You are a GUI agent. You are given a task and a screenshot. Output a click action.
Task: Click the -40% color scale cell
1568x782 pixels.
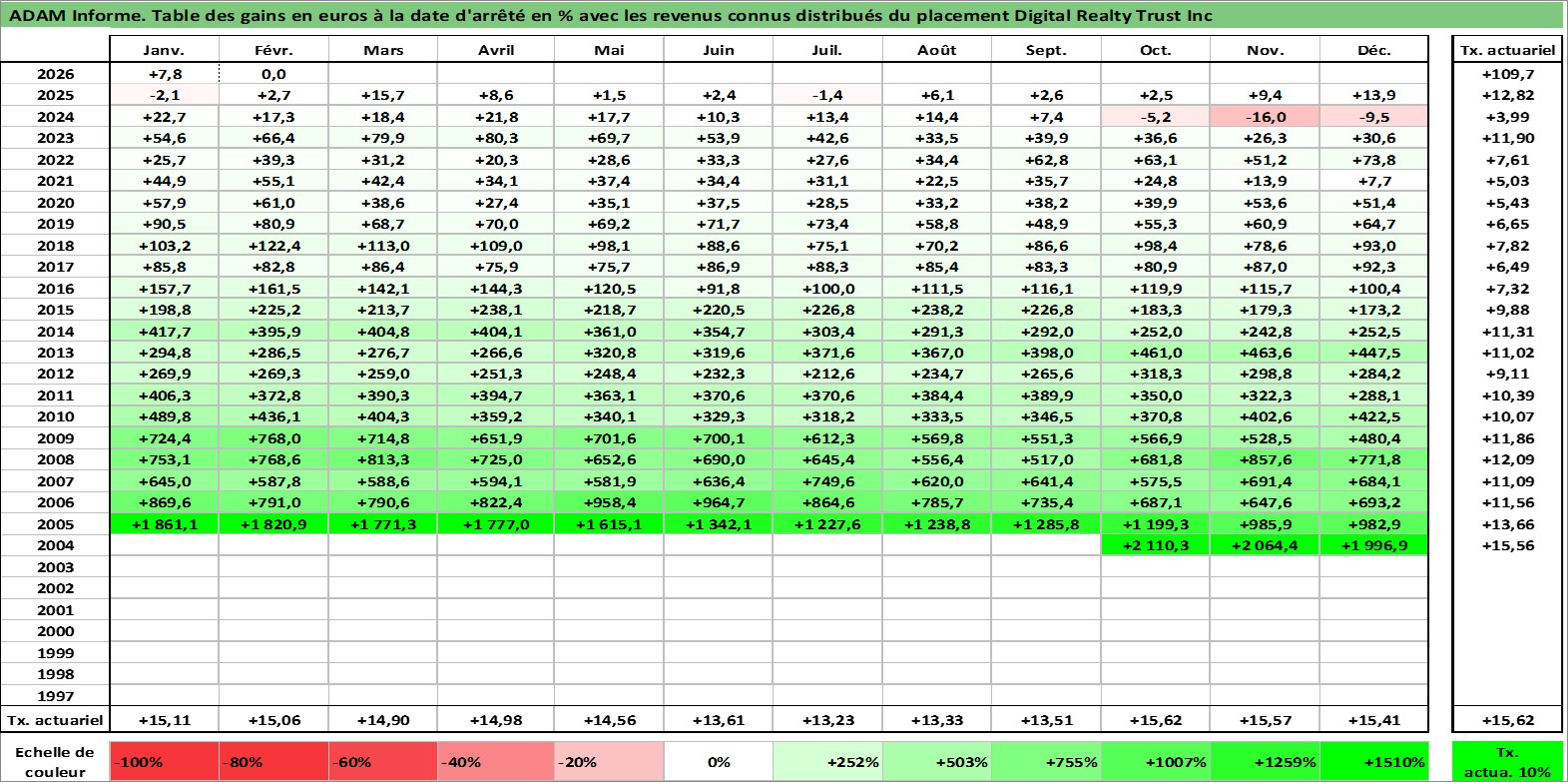point(496,762)
